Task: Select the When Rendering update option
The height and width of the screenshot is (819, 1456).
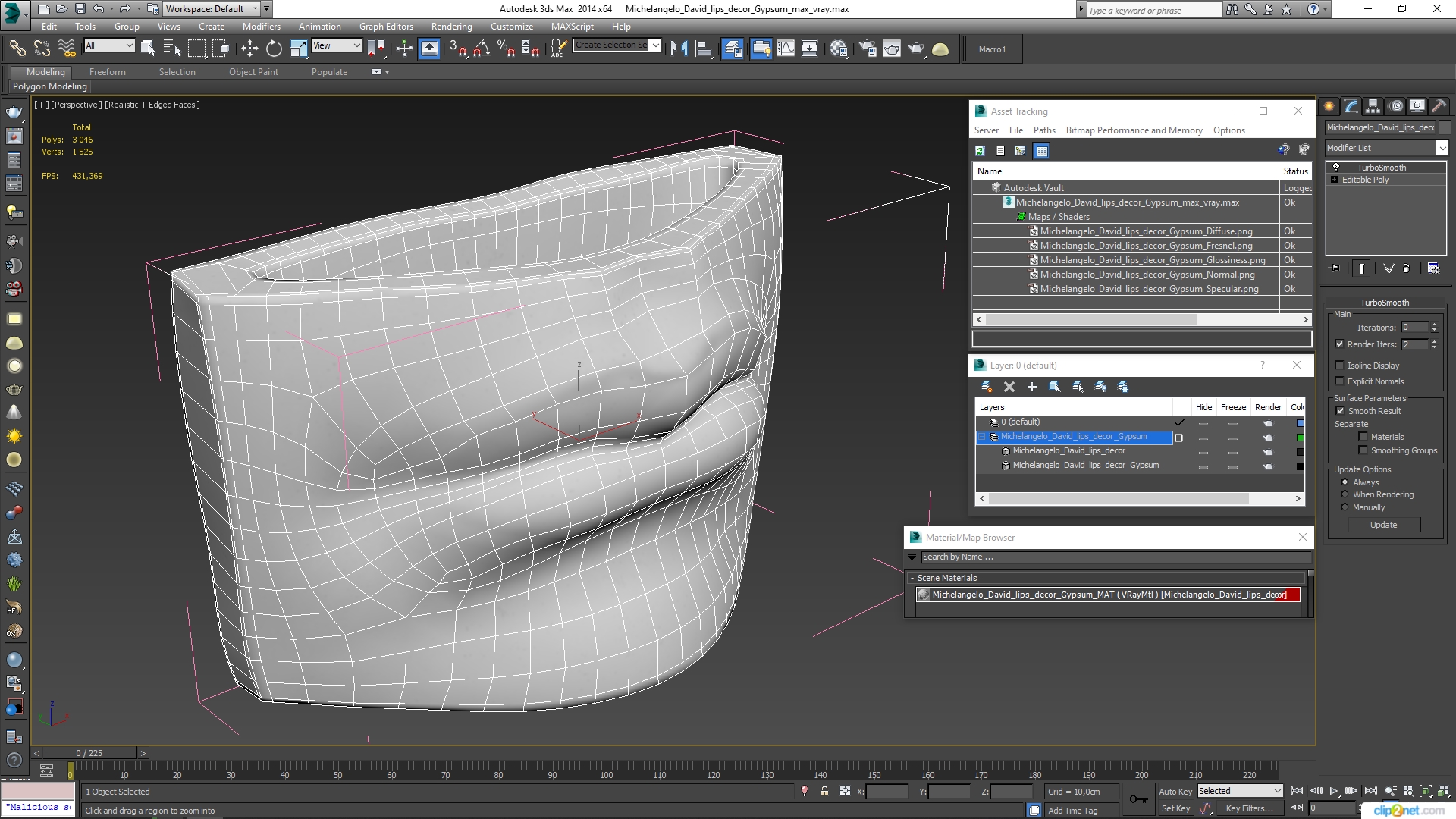Action: coord(1345,494)
